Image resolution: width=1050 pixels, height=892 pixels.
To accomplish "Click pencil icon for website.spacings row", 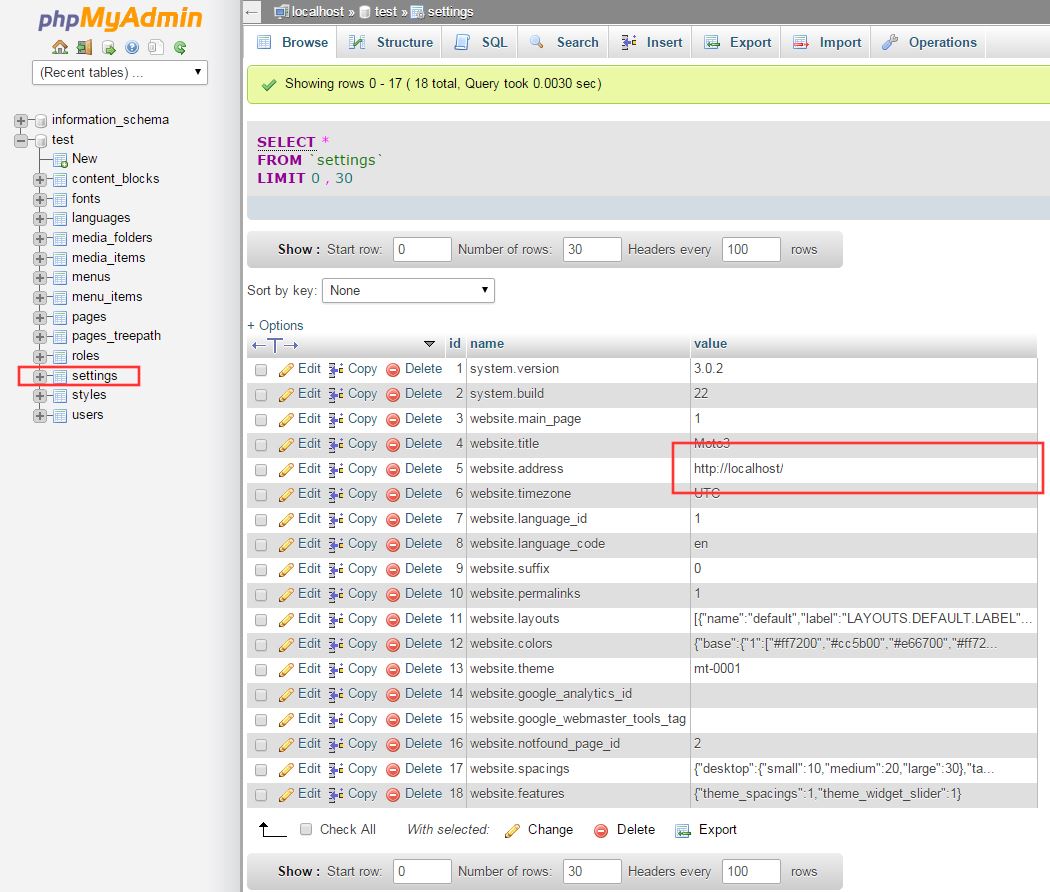I will [x=286, y=769].
